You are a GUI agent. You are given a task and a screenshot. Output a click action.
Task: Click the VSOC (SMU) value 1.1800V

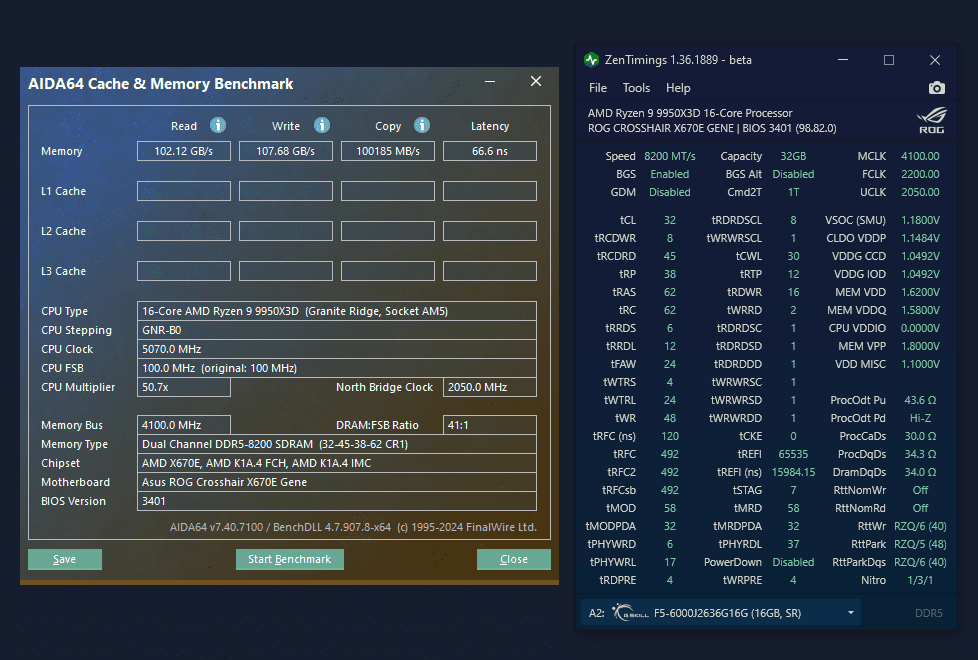pyautogui.click(x=920, y=220)
